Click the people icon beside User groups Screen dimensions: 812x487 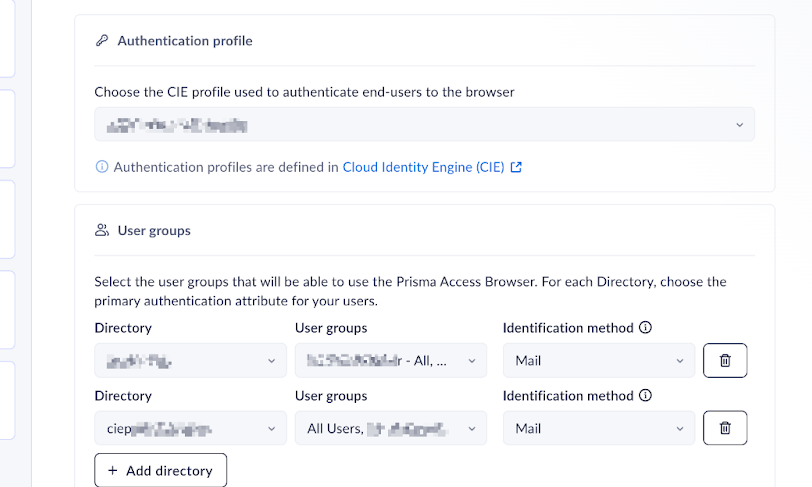pyautogui.click(x=101, y=230)
